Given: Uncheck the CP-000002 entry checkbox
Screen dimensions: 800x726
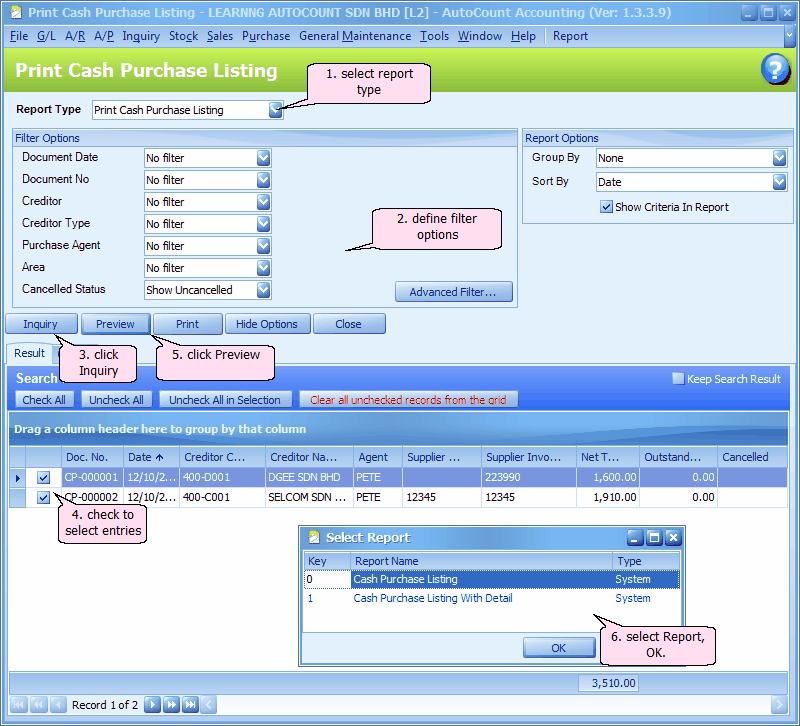Looking at the screenshot, I should (x=44, y=498).
